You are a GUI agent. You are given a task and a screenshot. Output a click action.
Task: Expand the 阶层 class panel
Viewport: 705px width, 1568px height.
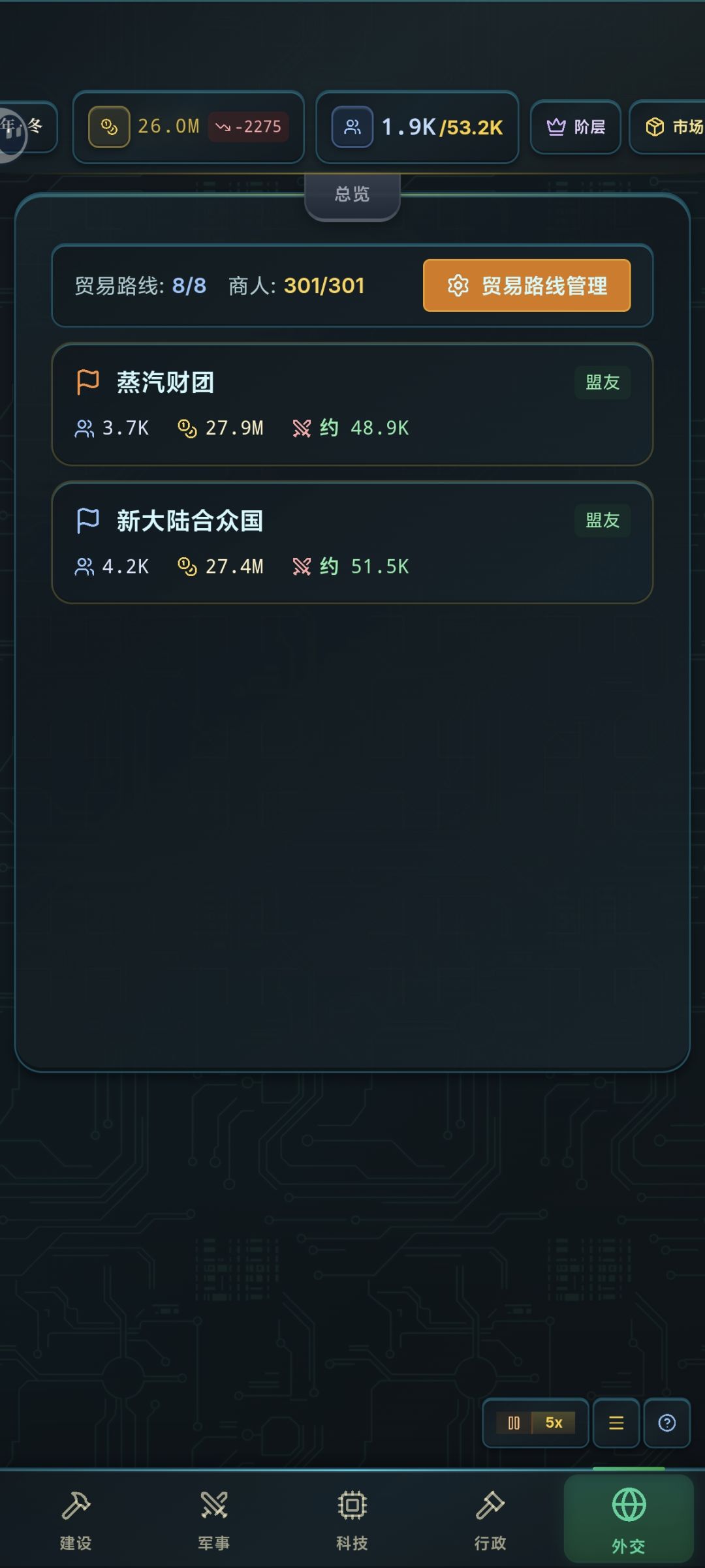click(576, 127)
